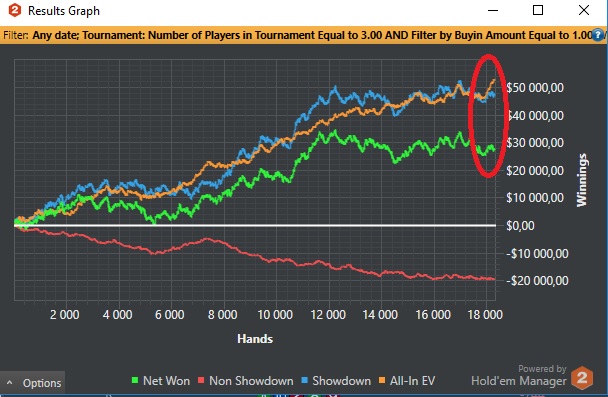Close the Results Graph window
Image resolution: width=608 pixels, height=397 pixels.
(x=584, y=10)
